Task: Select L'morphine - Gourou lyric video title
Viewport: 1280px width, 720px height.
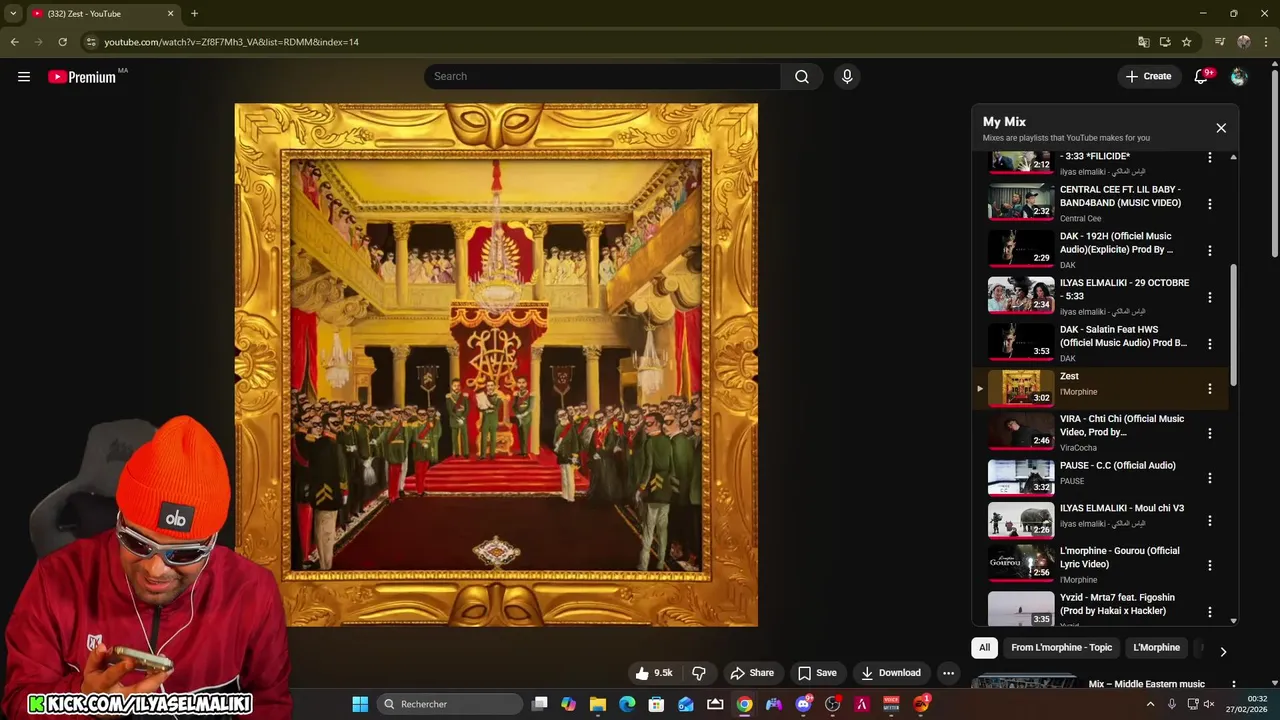Action: (1120, 557)
